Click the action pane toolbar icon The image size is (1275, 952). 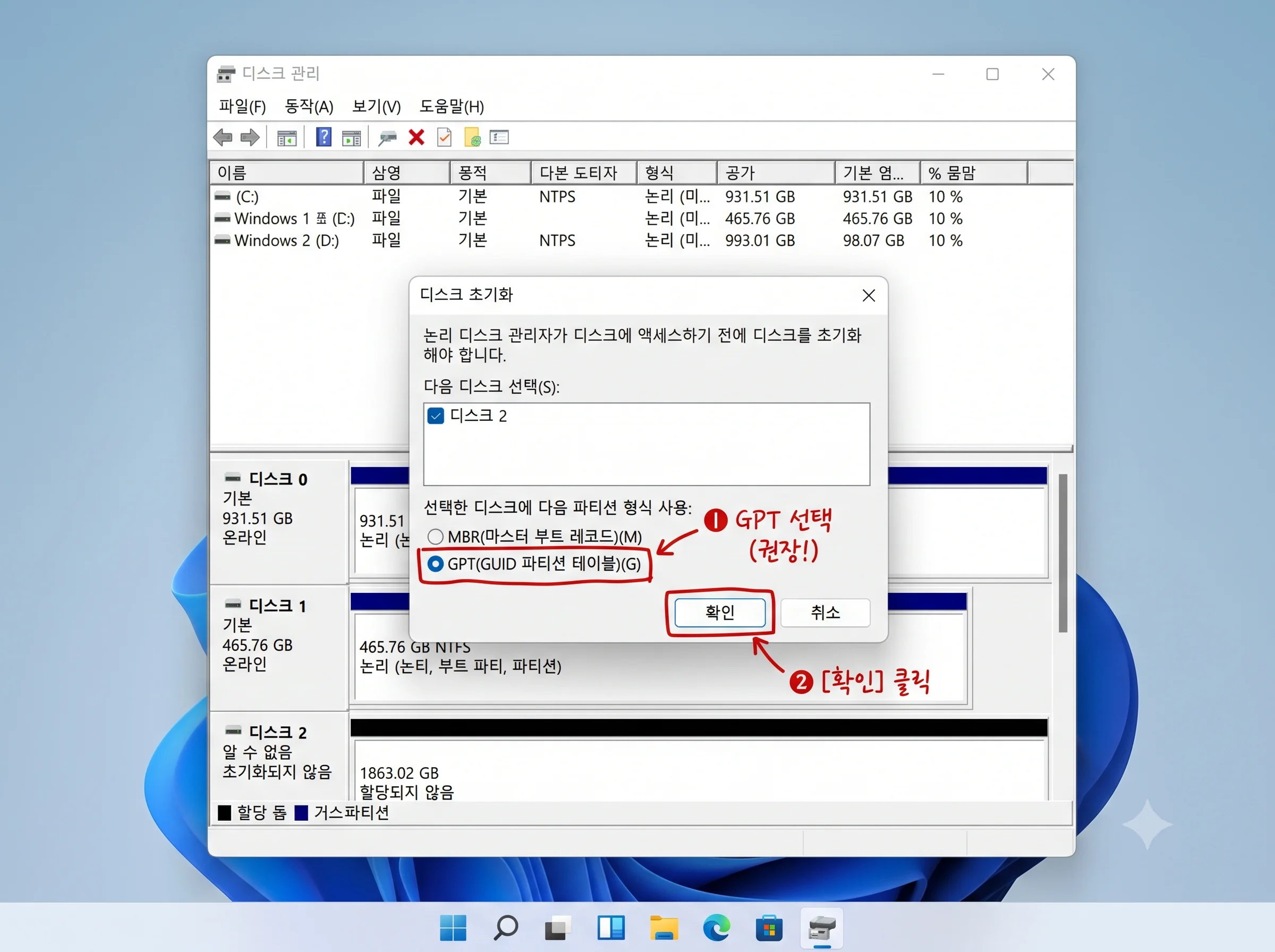click(351, 138)
